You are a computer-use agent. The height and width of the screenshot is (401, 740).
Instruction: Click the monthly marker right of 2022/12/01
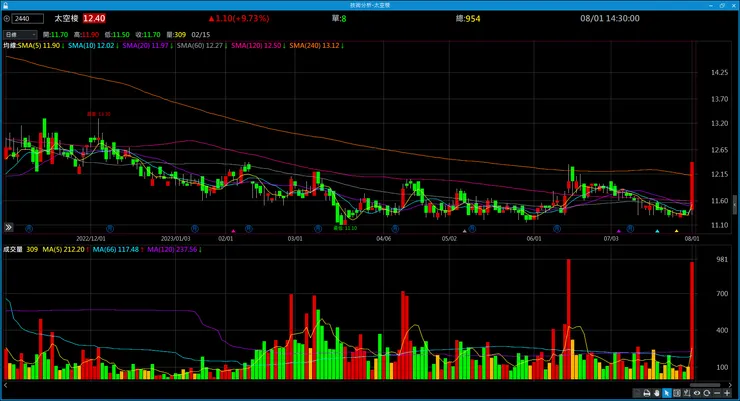[110, 228]
